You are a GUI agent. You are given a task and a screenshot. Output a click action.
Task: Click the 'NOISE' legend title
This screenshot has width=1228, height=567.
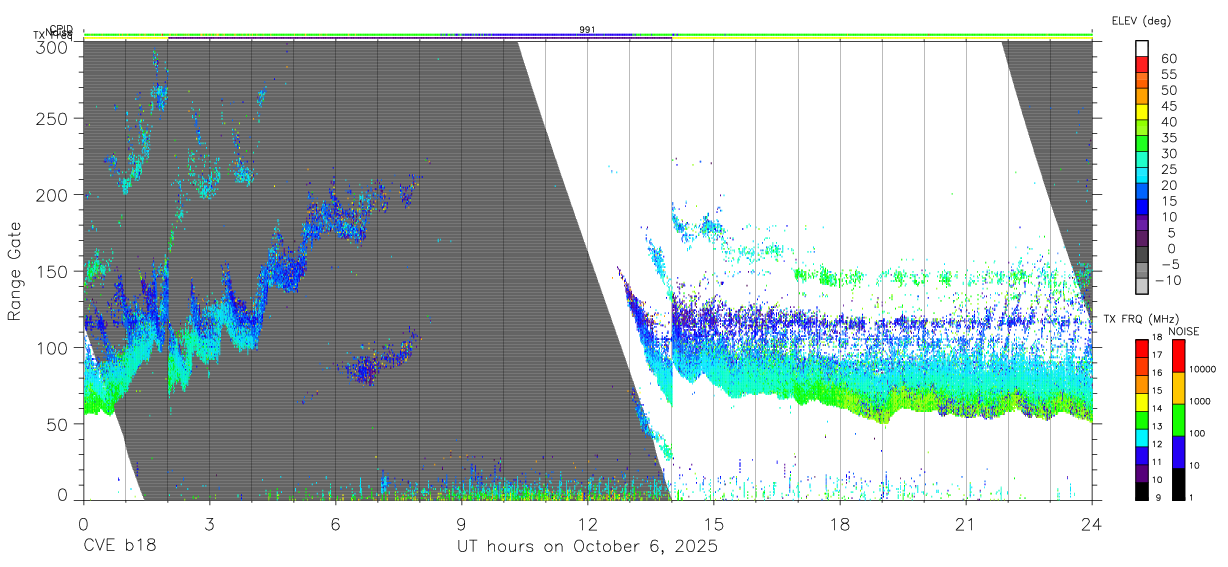coord(1183,330)
